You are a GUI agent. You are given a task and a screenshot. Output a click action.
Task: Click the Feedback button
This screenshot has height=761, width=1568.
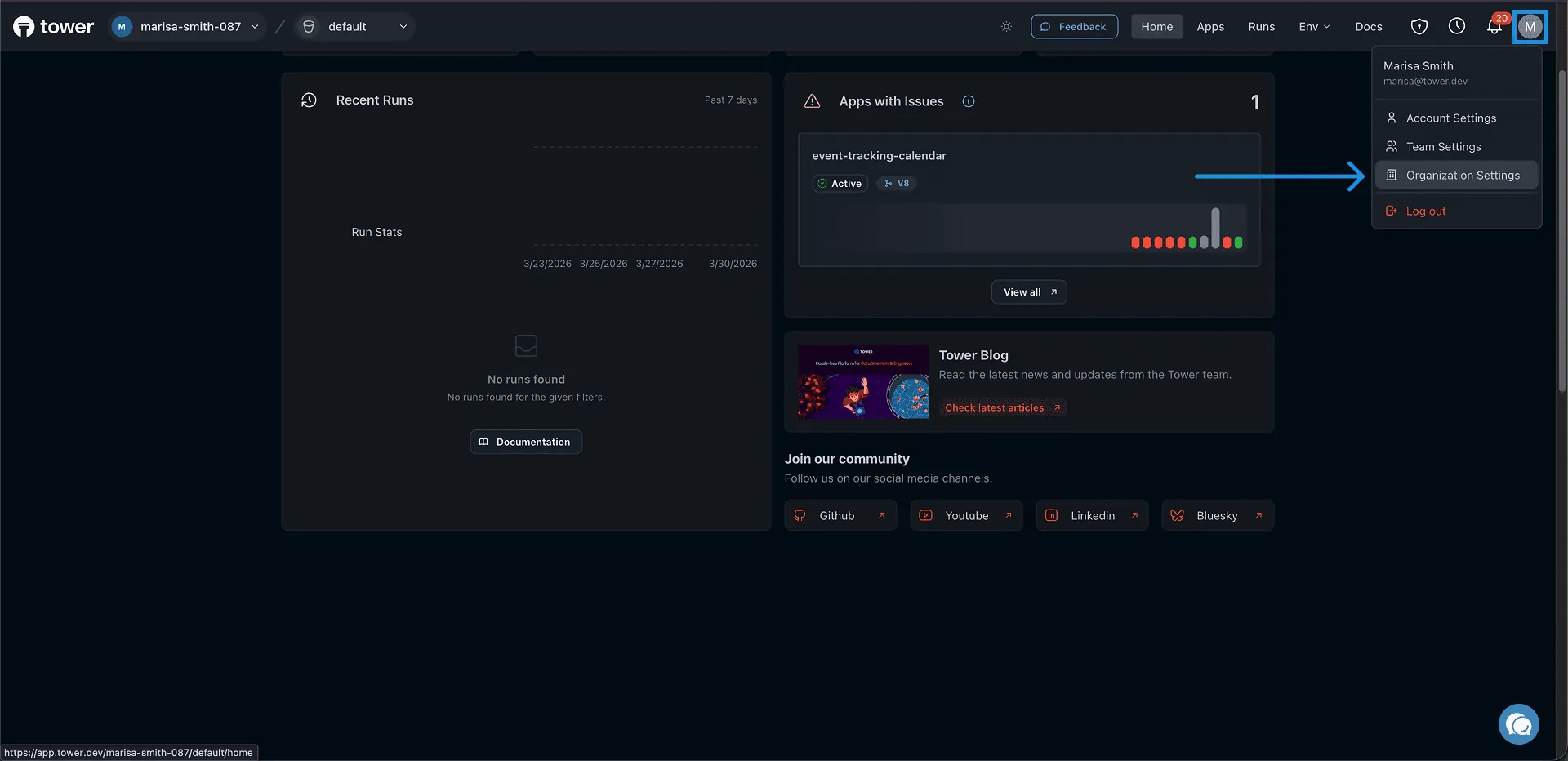click(1074, 27)
